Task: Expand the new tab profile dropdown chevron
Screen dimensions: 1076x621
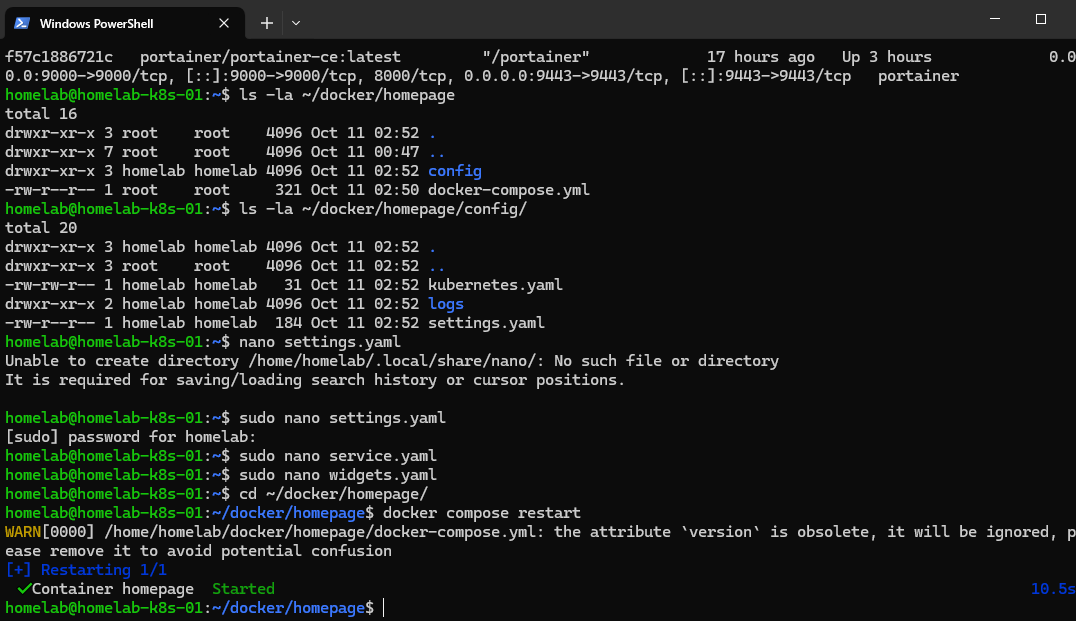Action: (x=296, y=23)
